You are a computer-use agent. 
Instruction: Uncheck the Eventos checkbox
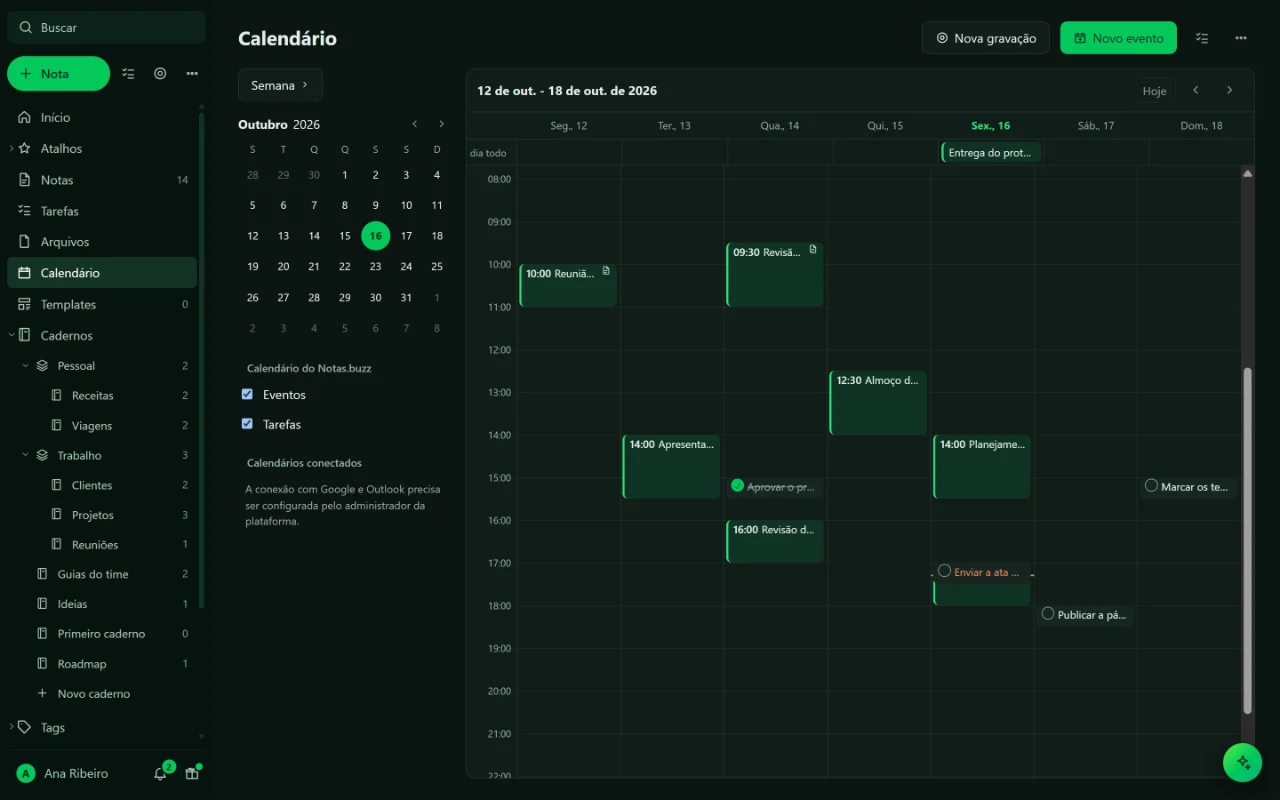coord(247,394)
